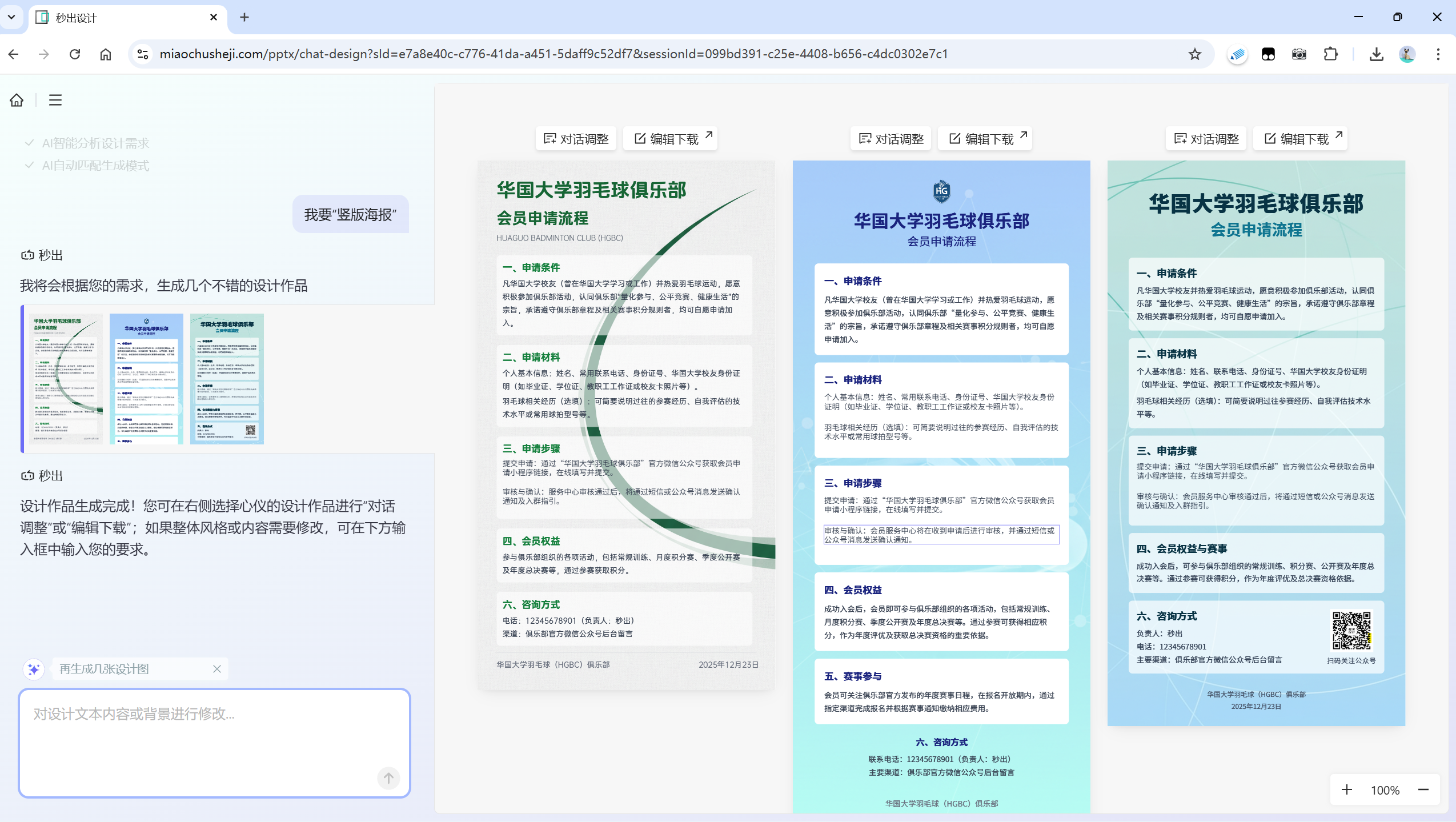Click the home icon in the left panel

(17, 100)
